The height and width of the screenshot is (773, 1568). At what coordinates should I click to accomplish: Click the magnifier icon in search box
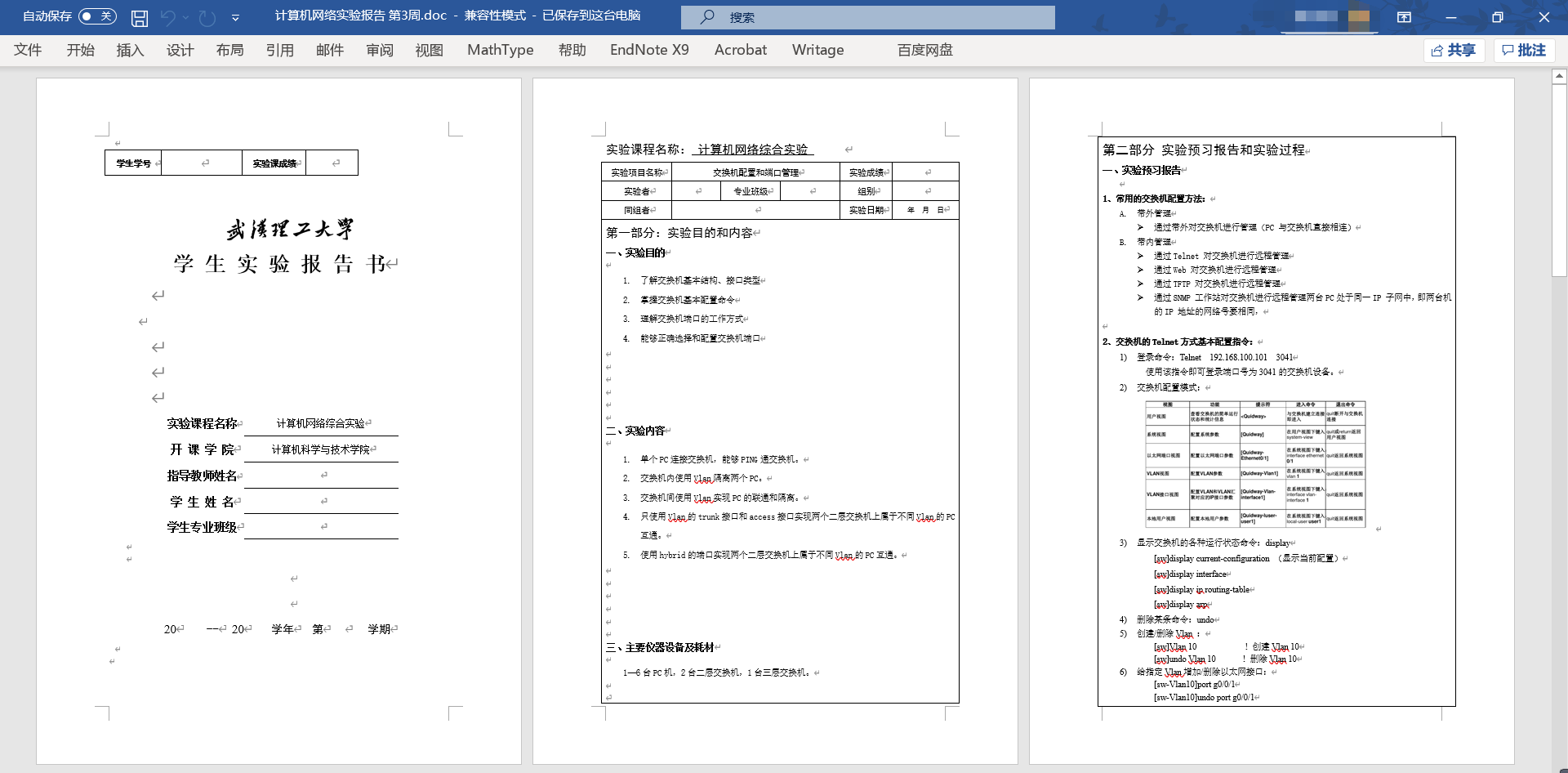[707, 17]
